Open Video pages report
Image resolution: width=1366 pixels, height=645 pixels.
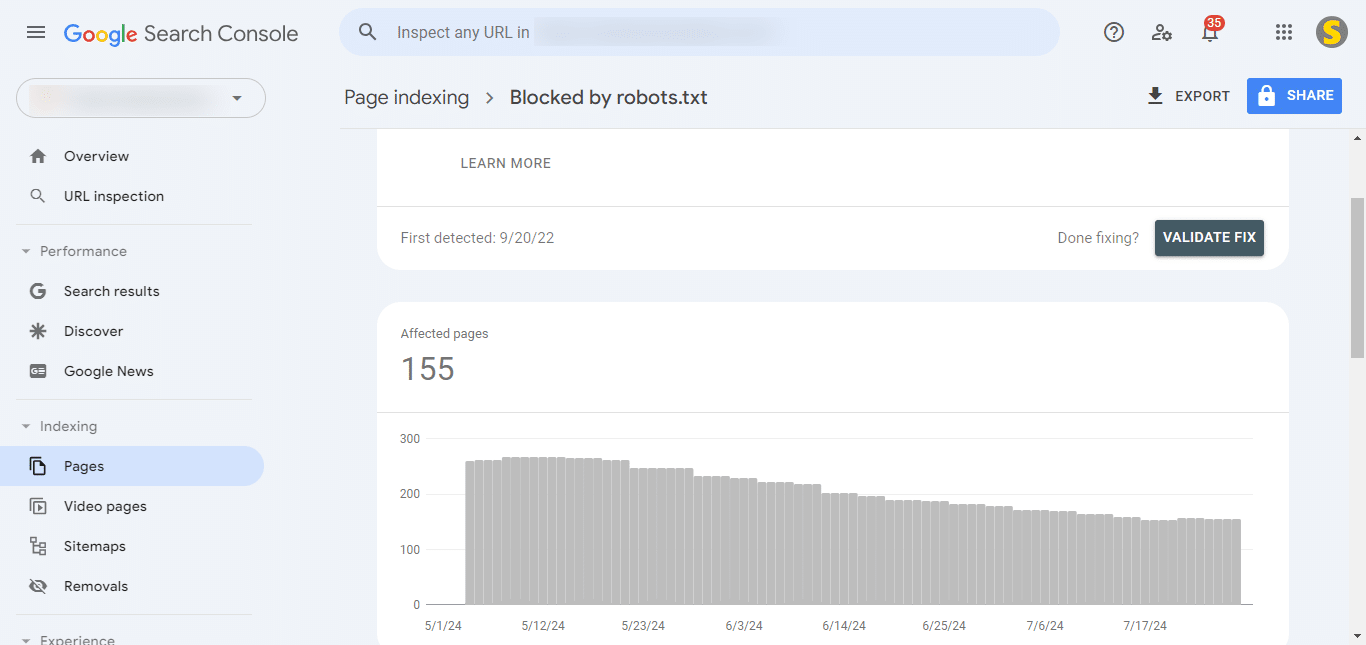[132, 506]
